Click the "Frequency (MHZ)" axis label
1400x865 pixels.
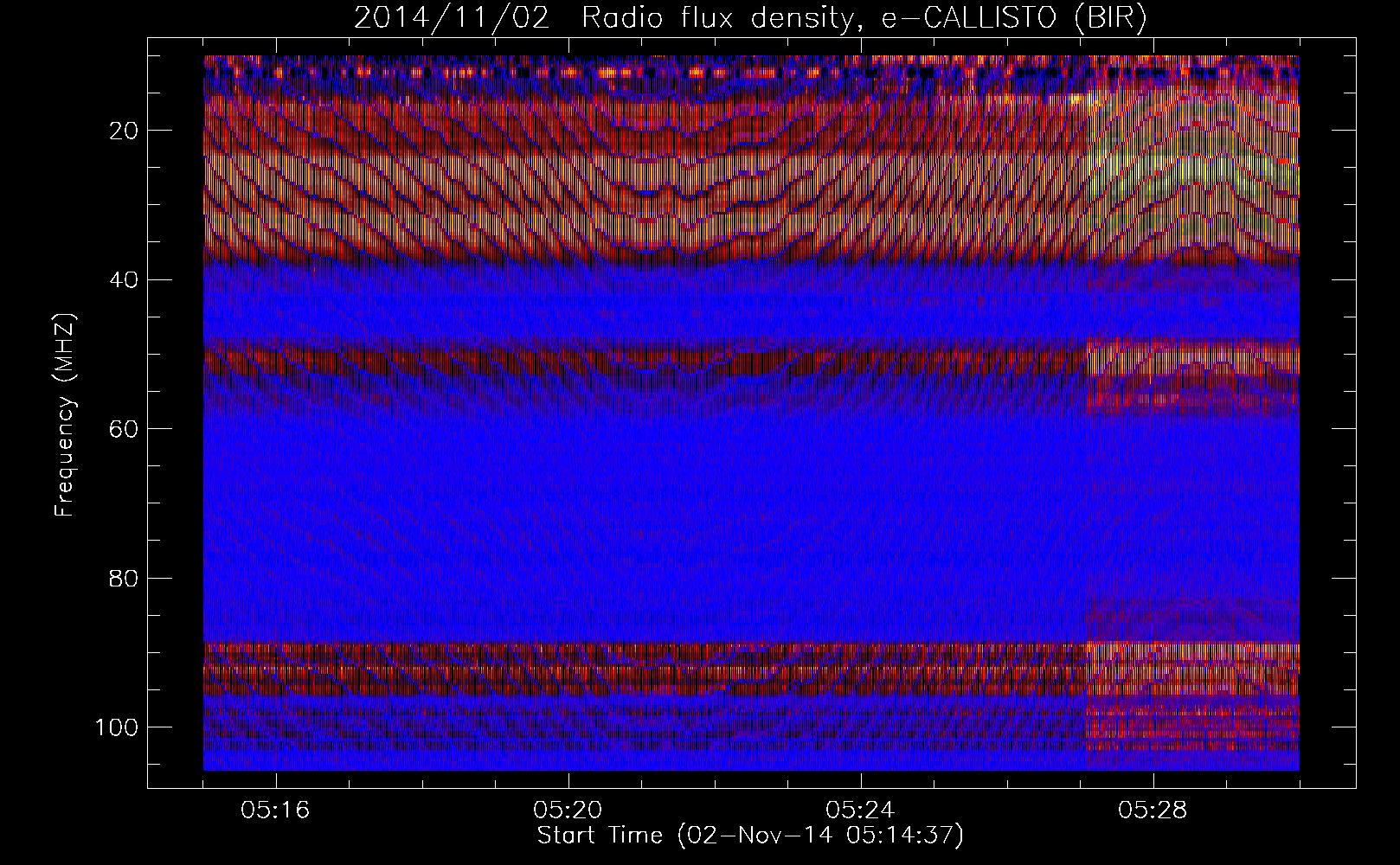65,415
